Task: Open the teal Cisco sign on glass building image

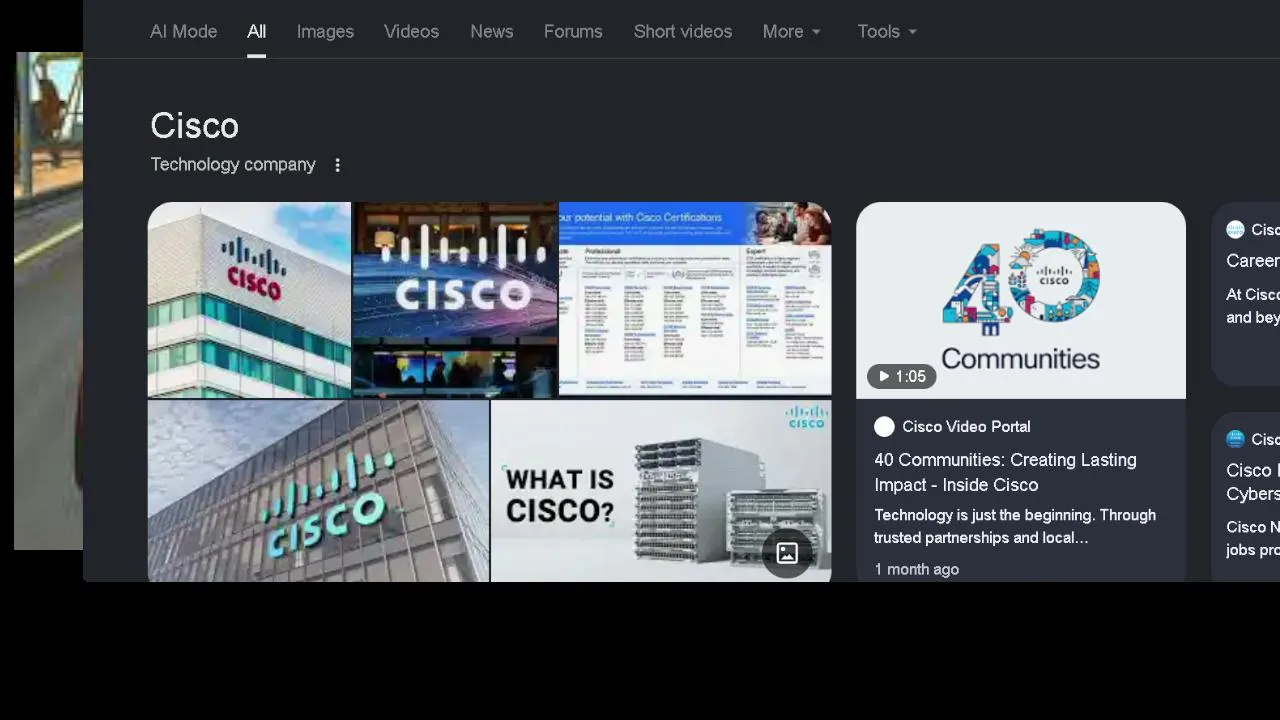Action: click(318, 491)
